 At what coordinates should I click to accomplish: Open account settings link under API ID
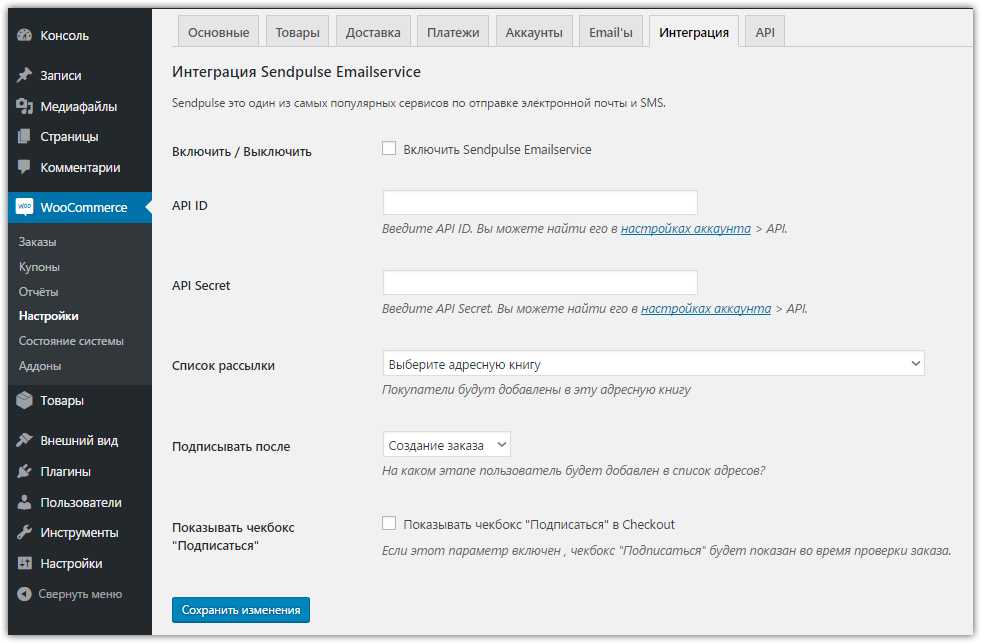[x=685, y=229]
